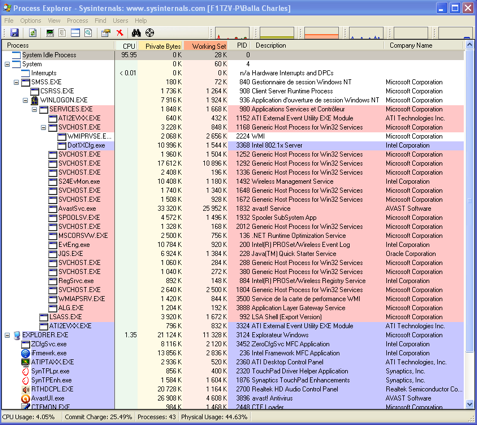Select the WMIPRVSE.E... process row
The height and width of the screenshot is (425, 477).
pyautogui.click(x=233, y=136)
